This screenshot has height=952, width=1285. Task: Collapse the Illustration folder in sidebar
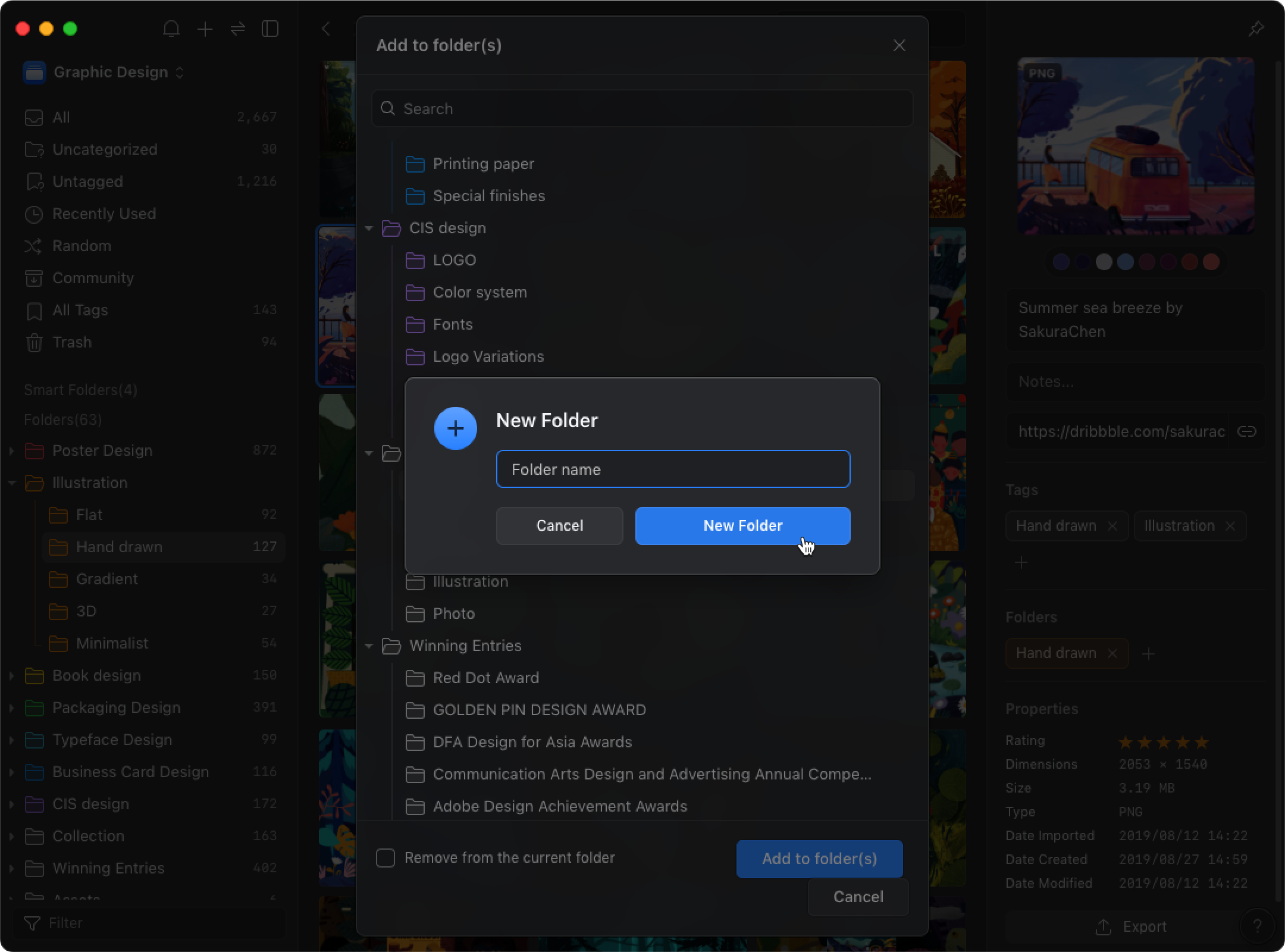point(12,482)
